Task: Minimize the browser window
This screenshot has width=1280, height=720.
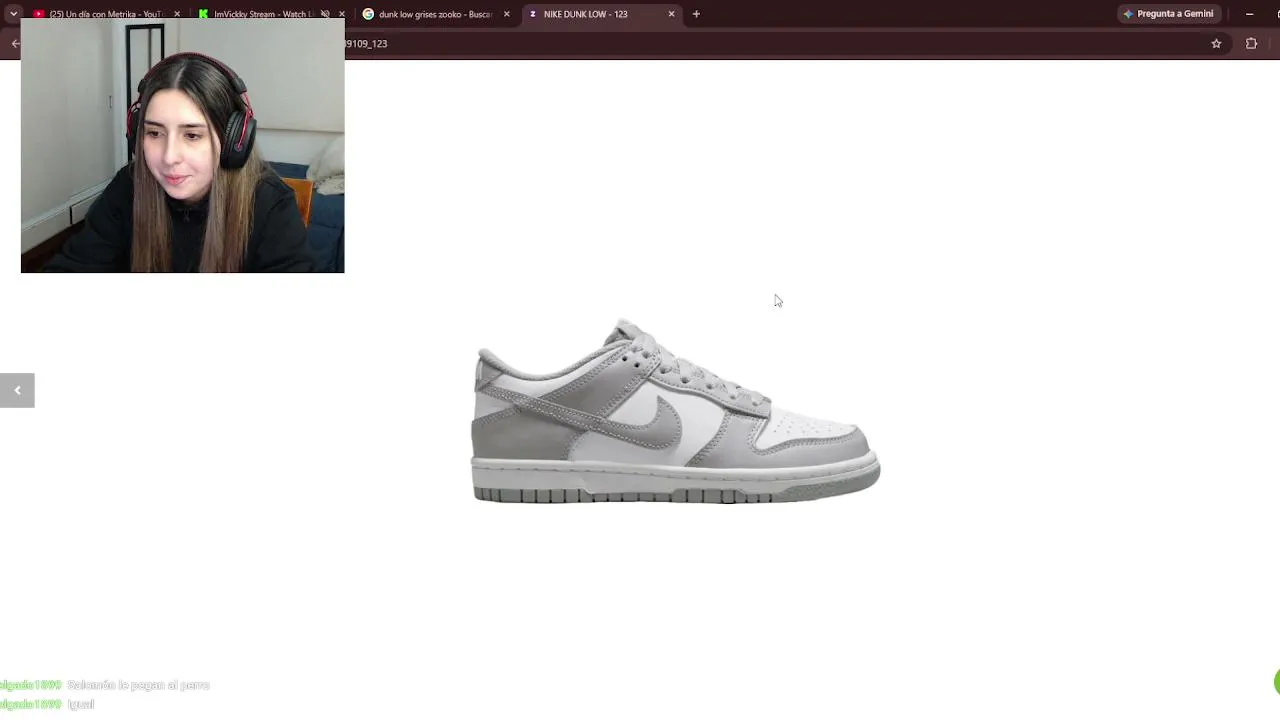Action: click(1249, 14)
